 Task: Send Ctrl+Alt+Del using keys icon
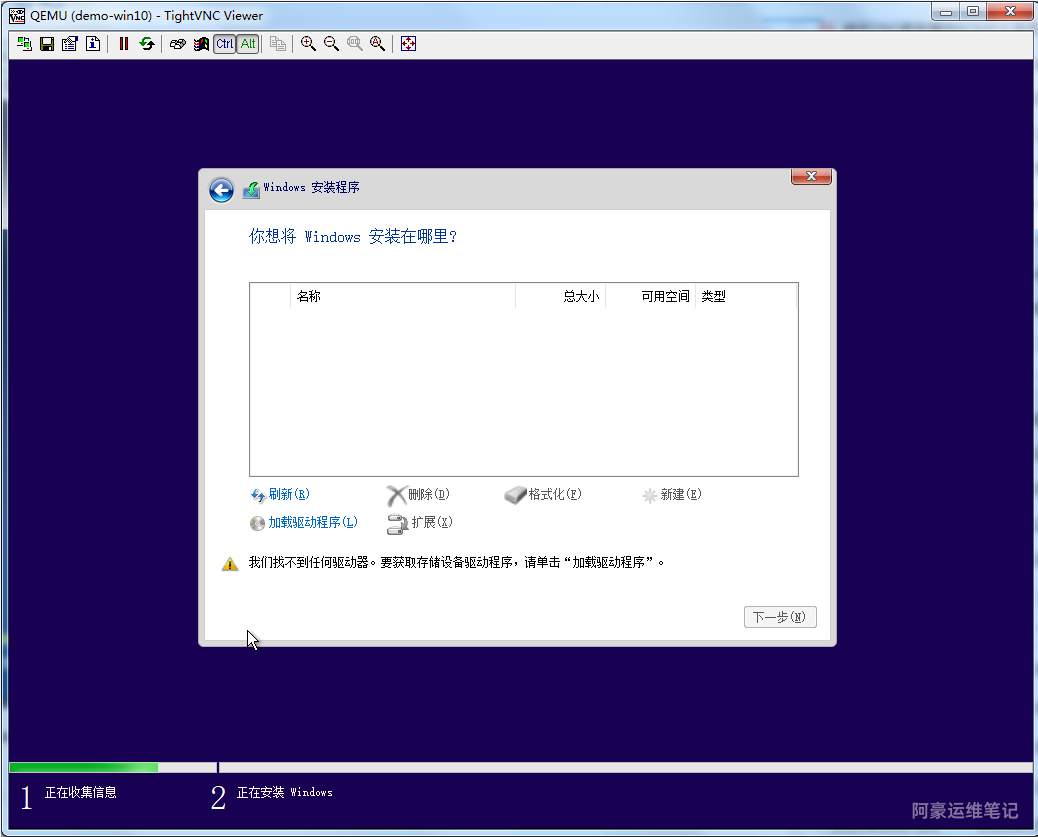click(x=177, y=44)
